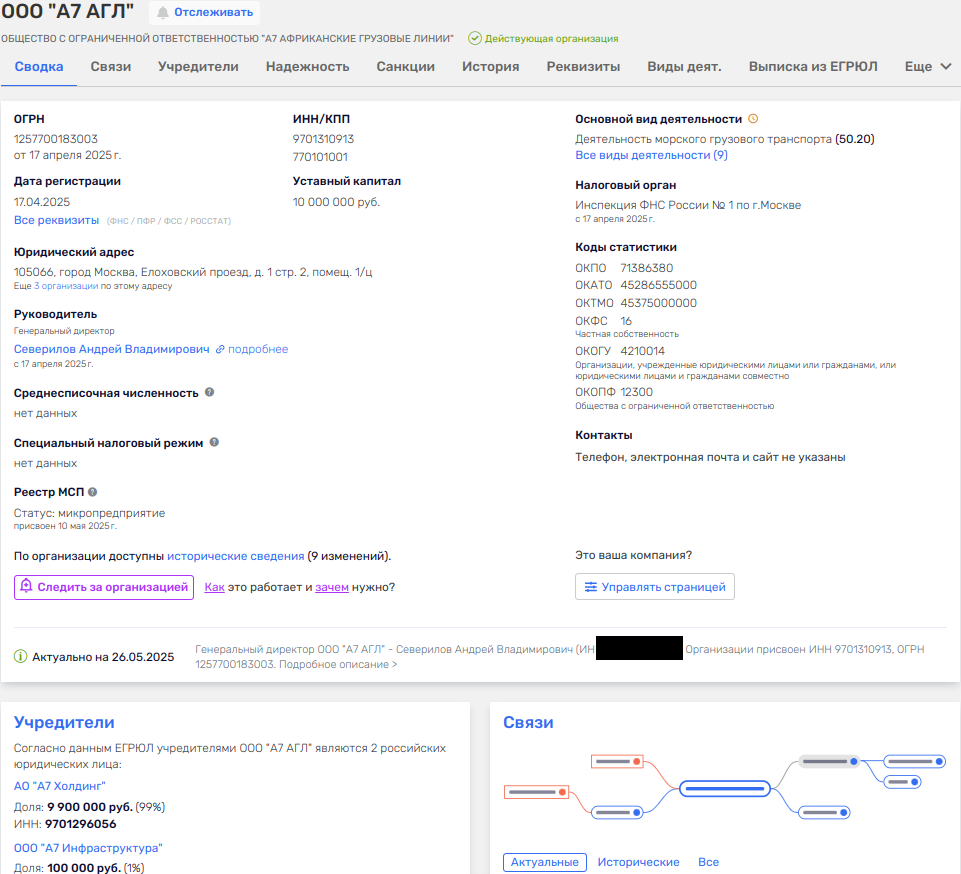Image resolution: width=961 pixels, height=874 pixels.
Task: Open the help icon beside Реестр МСП
Action: pyautogui.click(x=93, y=492)
